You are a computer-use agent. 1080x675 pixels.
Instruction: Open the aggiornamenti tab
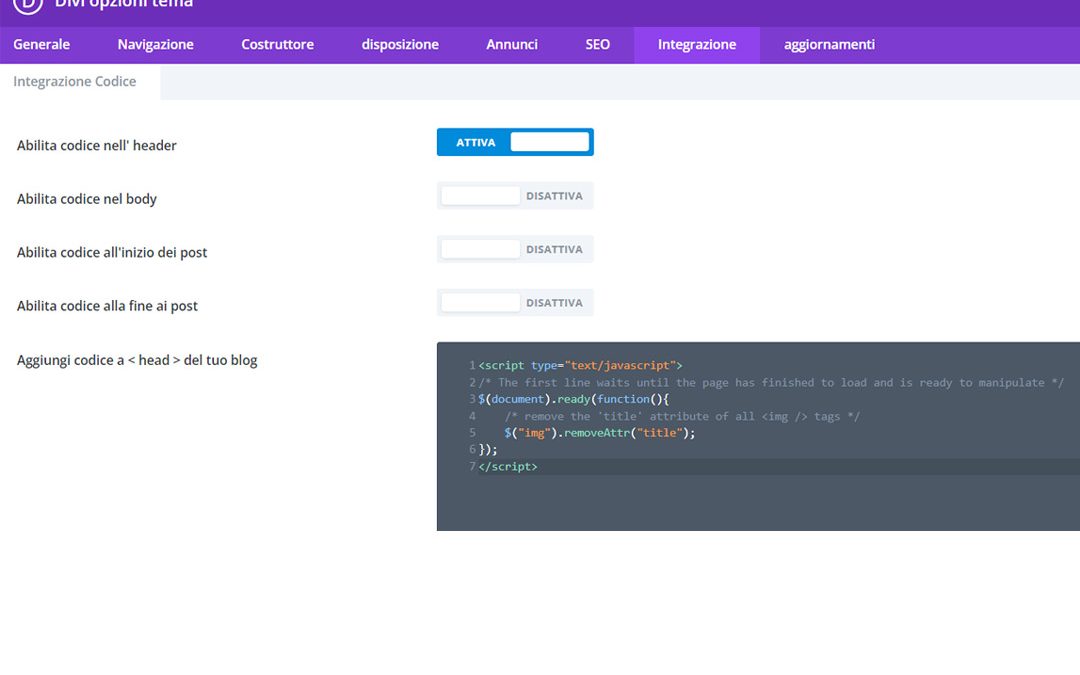829,45
